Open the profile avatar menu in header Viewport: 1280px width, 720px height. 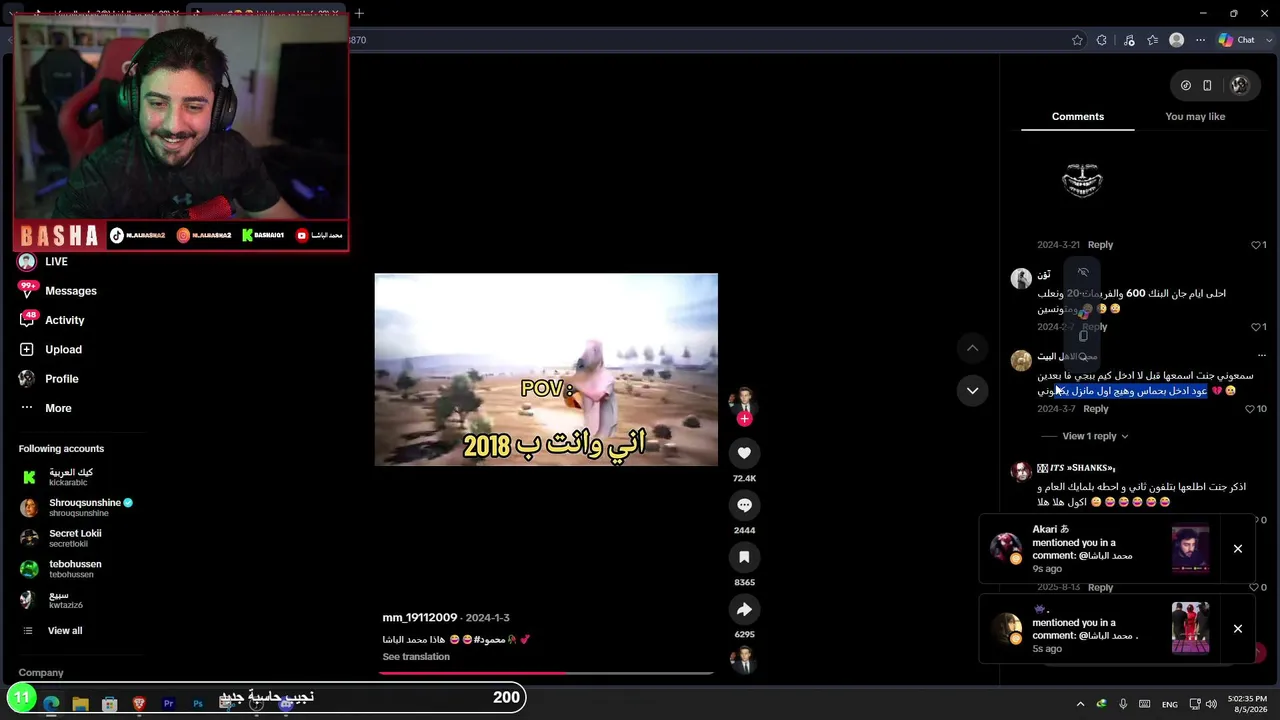pyautogui.click(x=1240, y=86)
